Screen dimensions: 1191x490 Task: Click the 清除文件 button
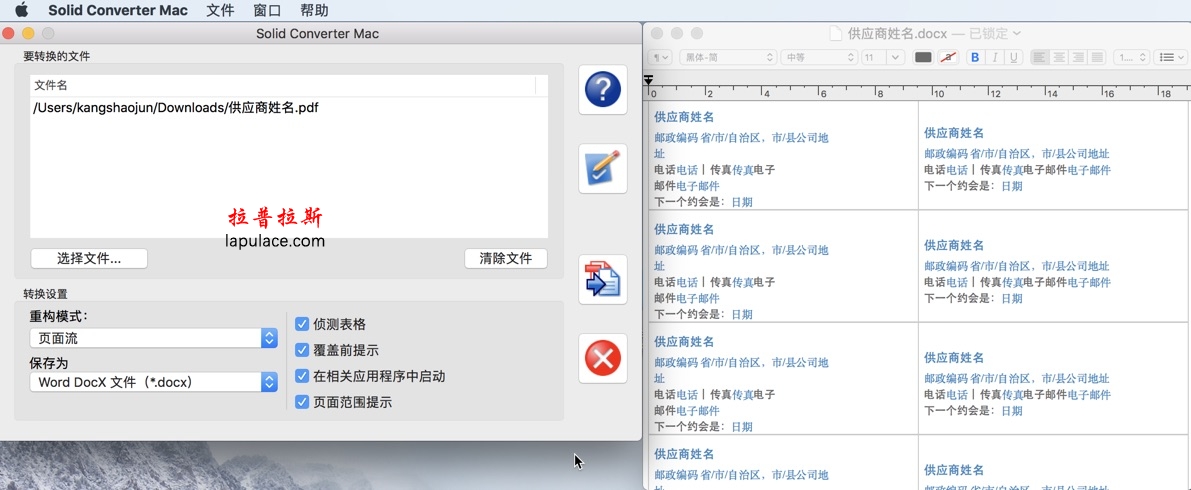(x=506, y=258)
